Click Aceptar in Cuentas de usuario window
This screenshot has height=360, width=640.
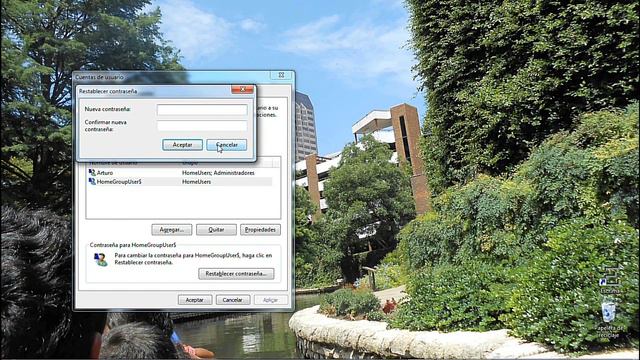pyautogui.click(x=195, y=300)
